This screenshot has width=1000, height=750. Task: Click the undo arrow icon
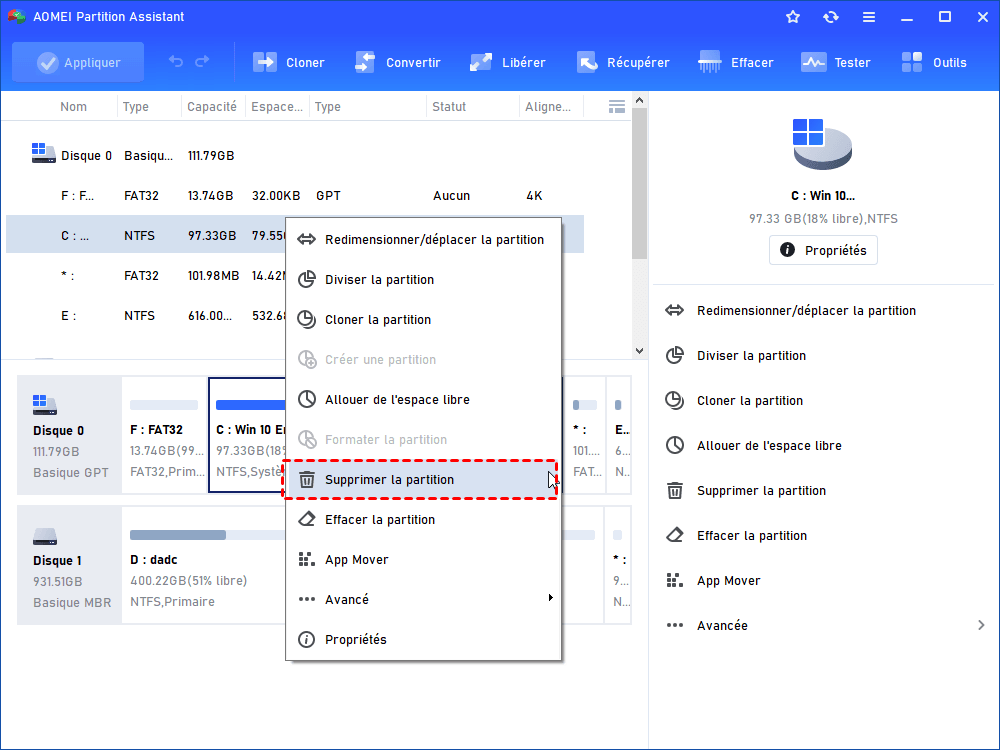[176, 62]
